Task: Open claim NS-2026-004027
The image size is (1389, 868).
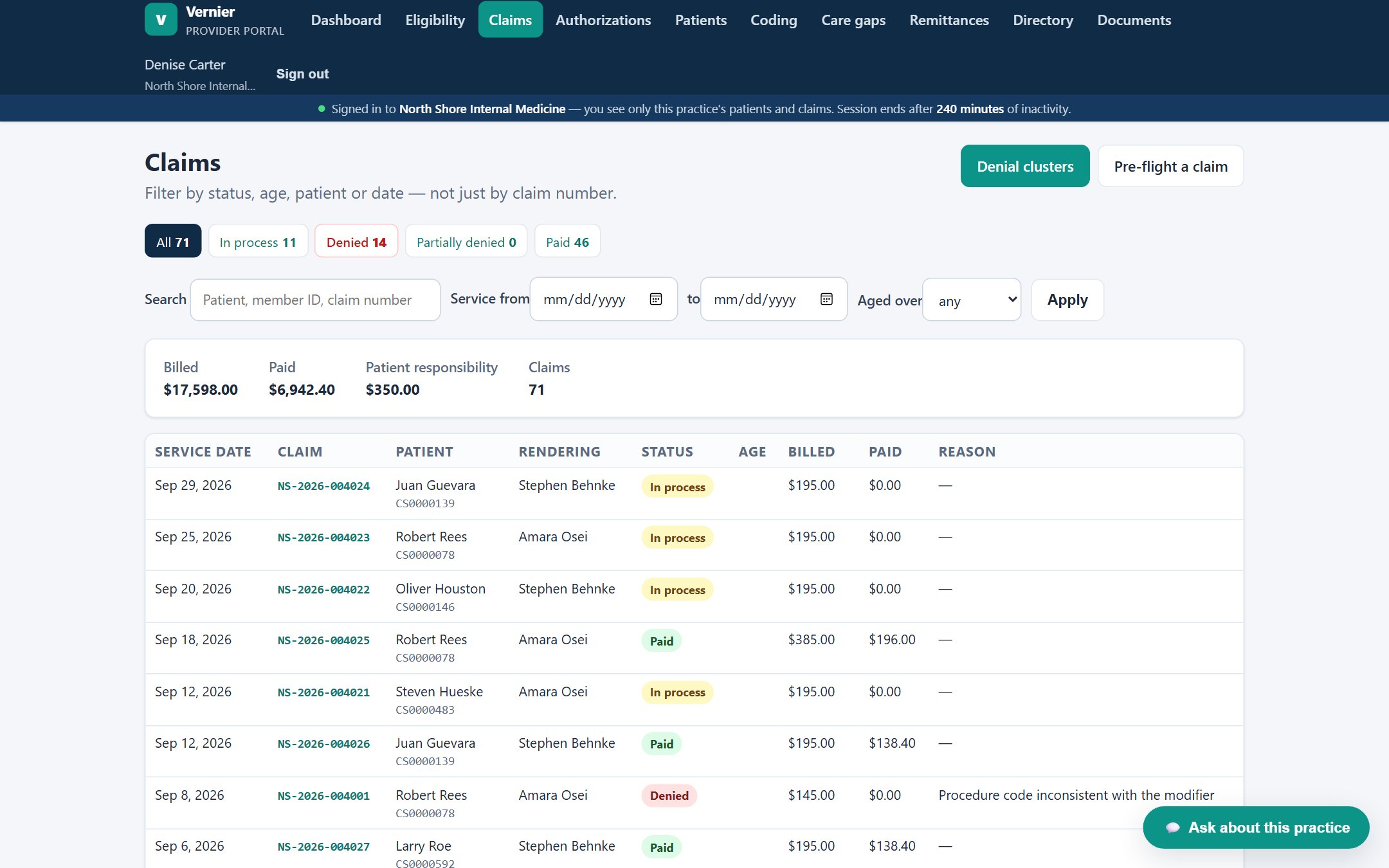Action: click(323, 847)
